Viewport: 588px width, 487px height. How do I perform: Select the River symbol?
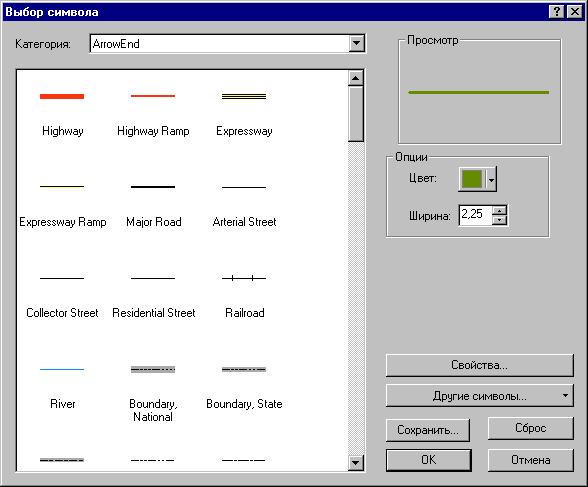(x=62, y=386)
